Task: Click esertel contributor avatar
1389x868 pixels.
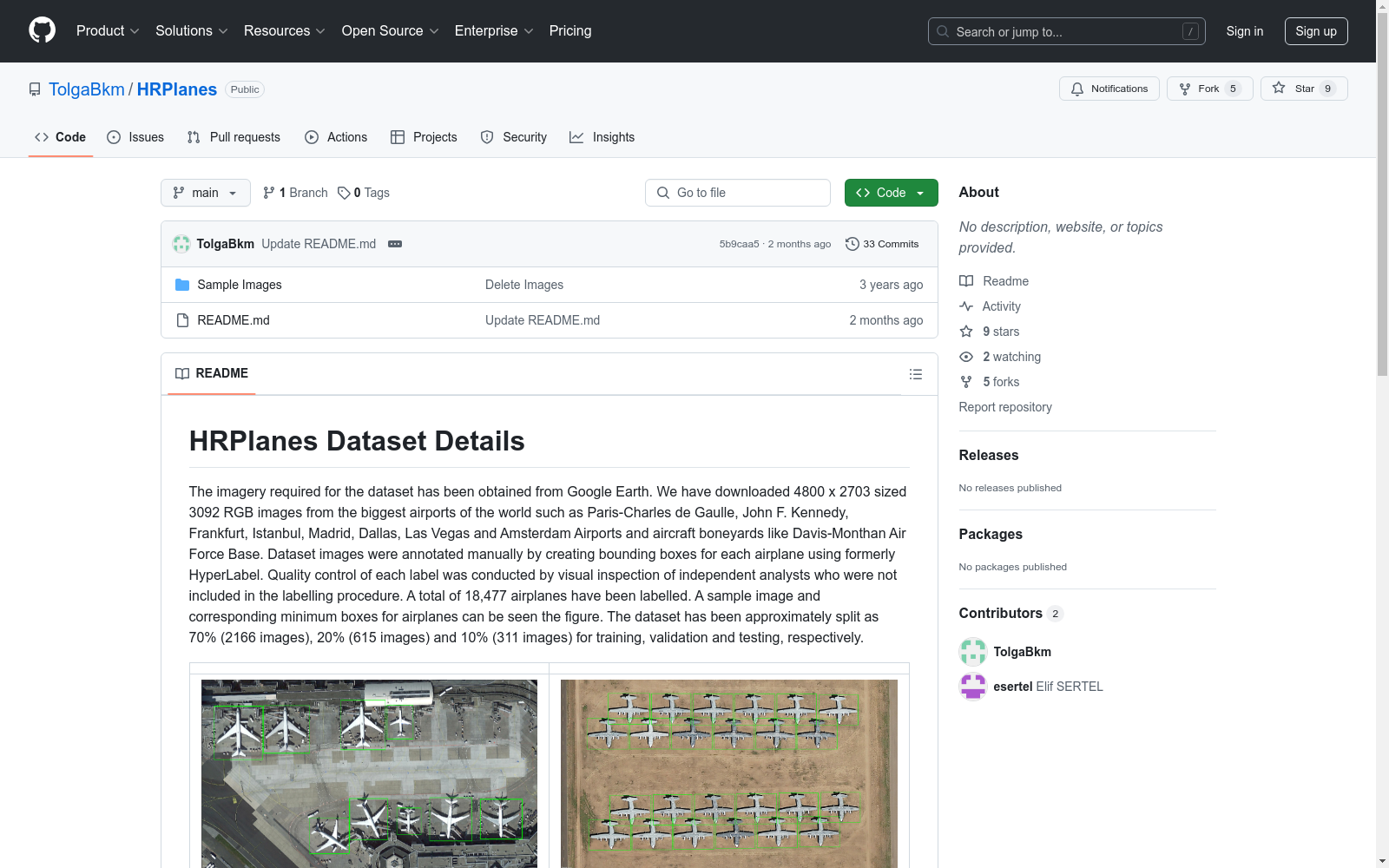Action: (x=972, y=687)
